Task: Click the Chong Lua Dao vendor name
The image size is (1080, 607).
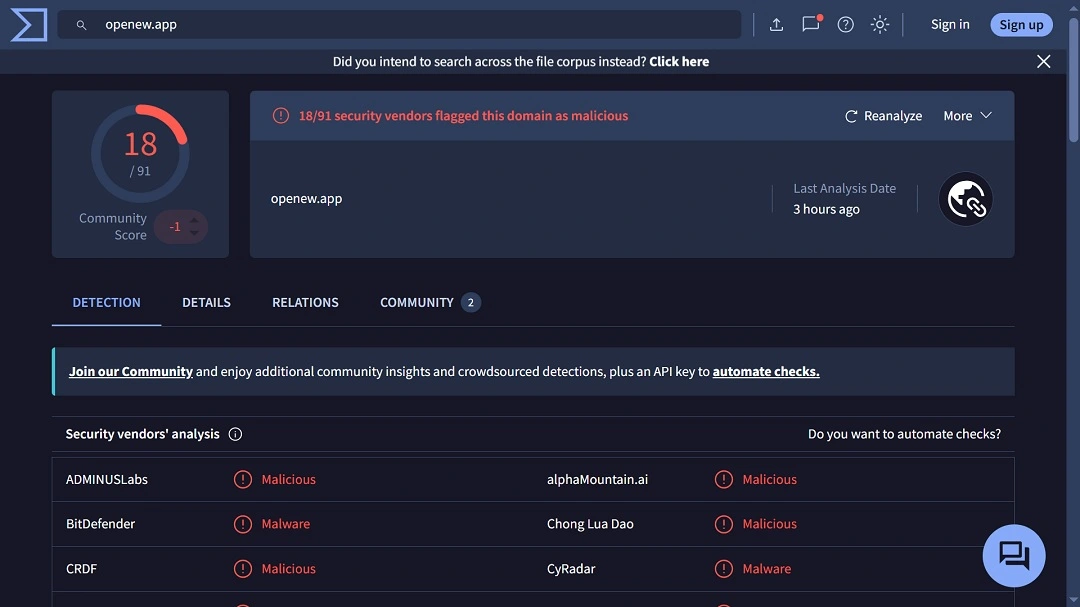Action: point(590,524)
